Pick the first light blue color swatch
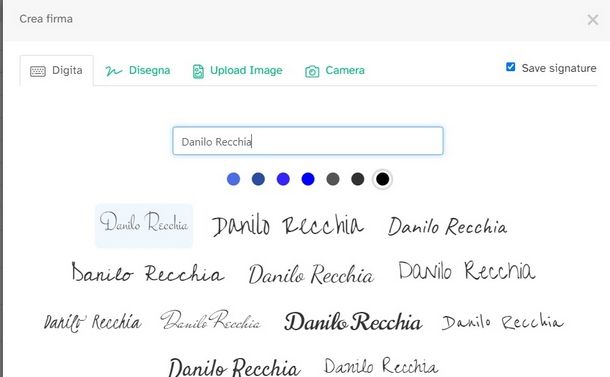 233,179
